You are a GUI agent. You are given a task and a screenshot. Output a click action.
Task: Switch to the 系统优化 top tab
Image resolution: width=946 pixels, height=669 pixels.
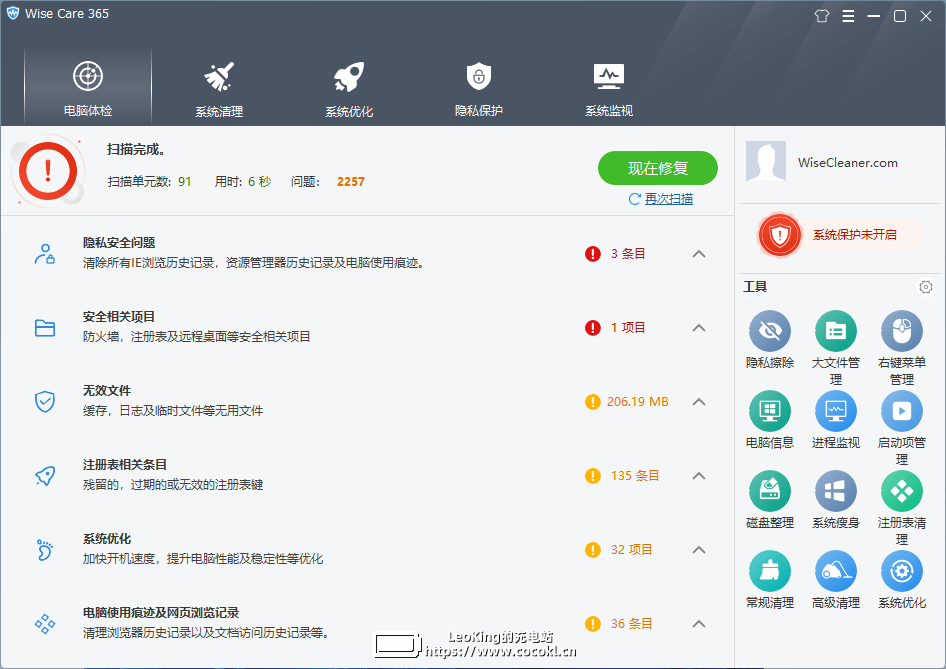[349, 87]
